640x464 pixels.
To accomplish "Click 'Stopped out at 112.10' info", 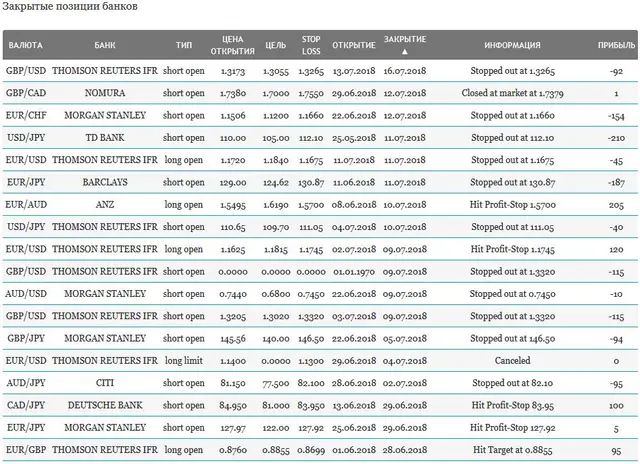I will point(512,138).
